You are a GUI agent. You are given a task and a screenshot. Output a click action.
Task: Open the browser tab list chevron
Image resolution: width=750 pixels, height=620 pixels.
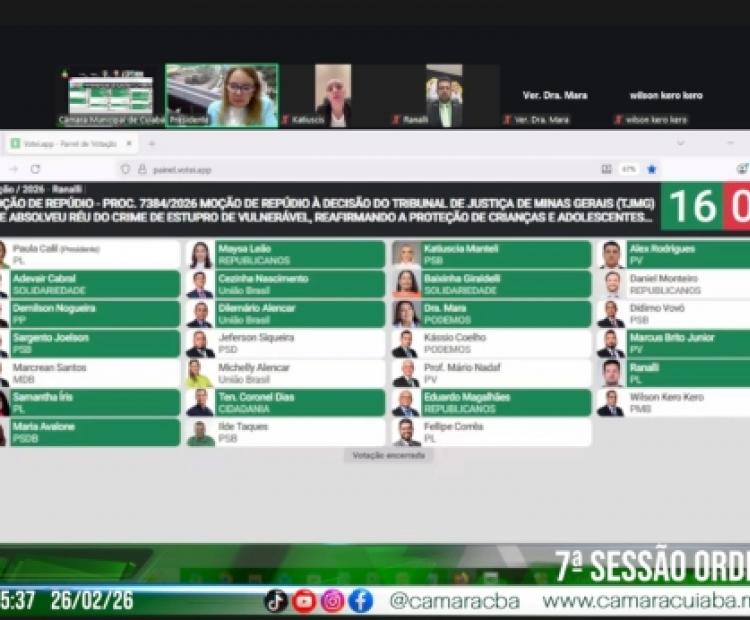point(680,144)
